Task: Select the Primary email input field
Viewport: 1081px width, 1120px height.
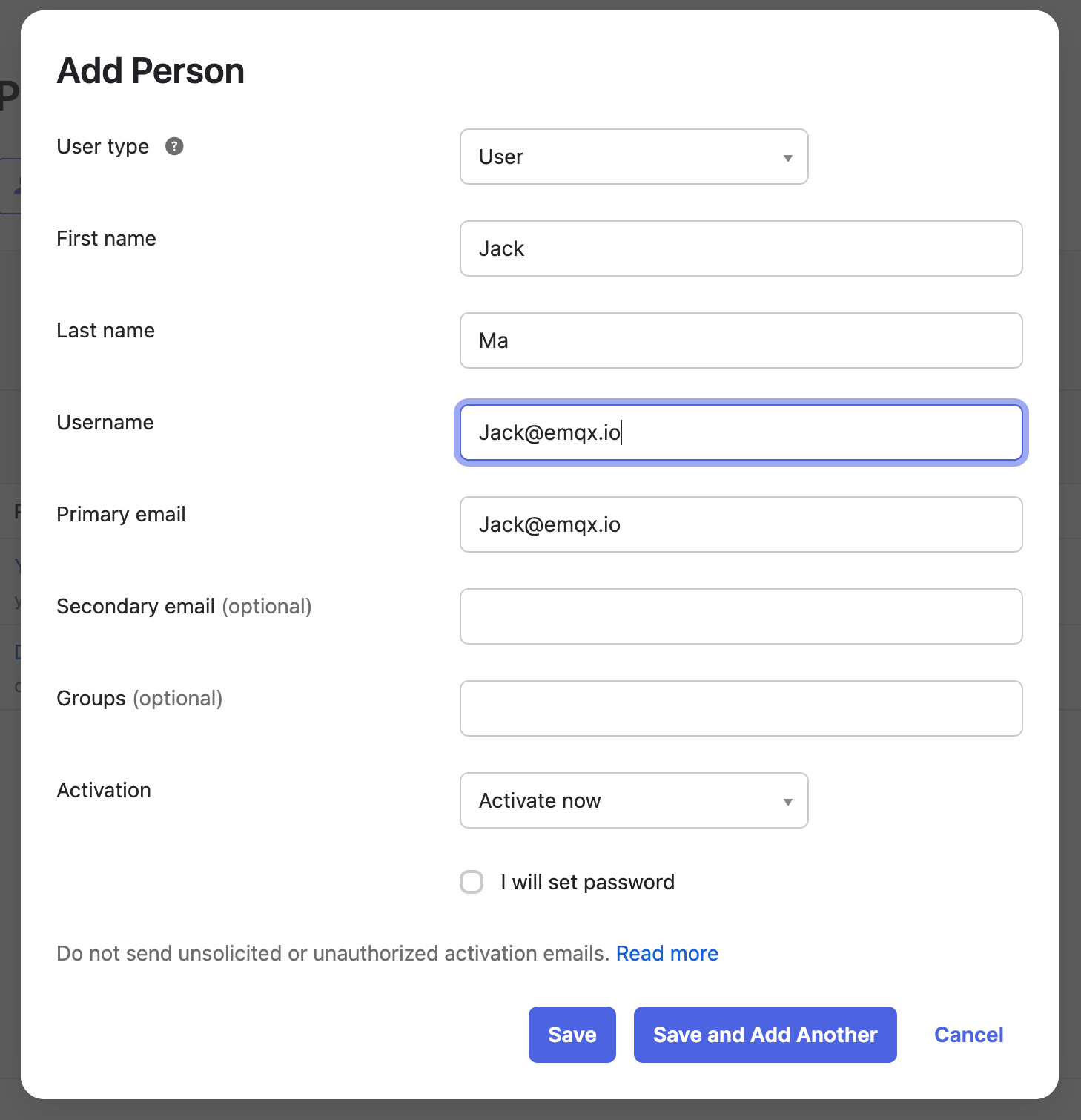Action: coord(741,524)
